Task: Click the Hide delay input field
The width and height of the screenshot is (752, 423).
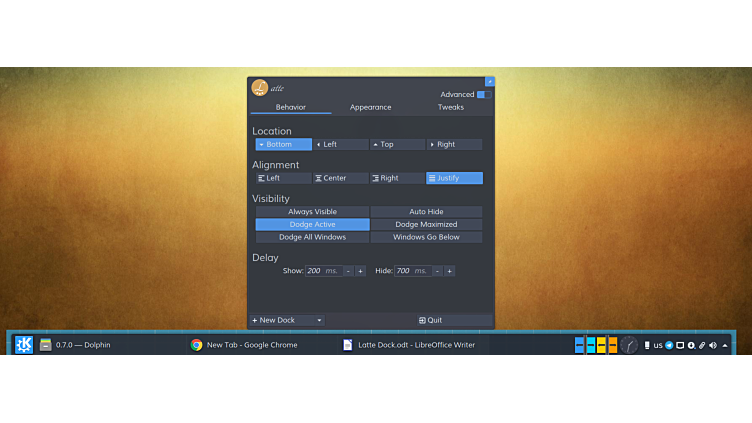Action: pos(411,271)
